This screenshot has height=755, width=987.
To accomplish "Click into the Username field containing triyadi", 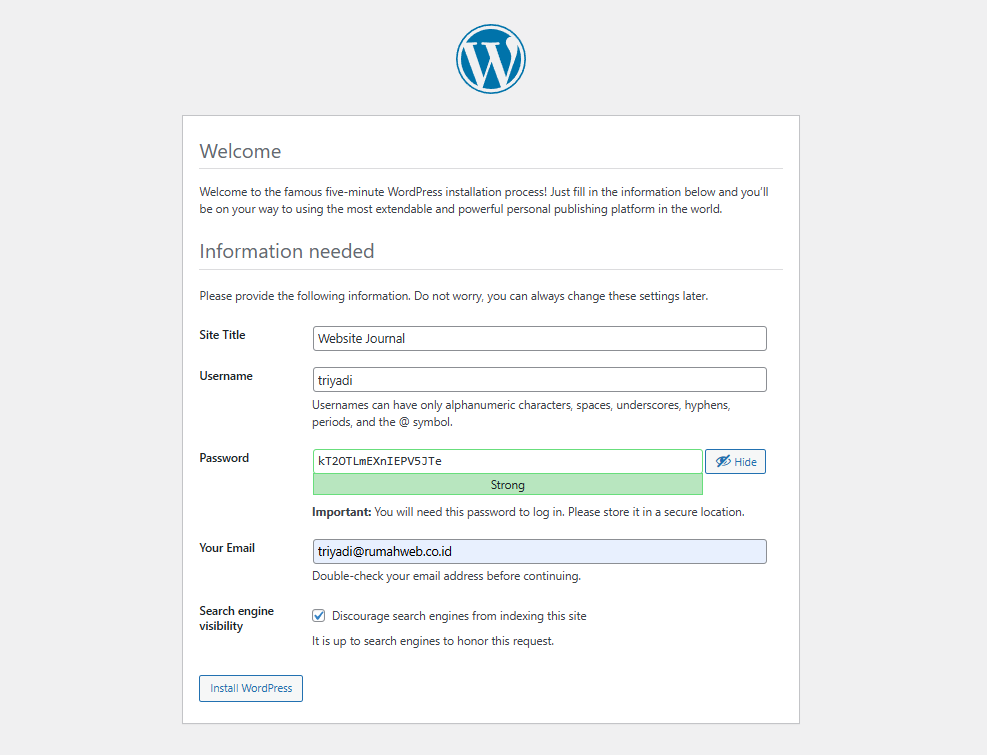I will pos(539,379).
